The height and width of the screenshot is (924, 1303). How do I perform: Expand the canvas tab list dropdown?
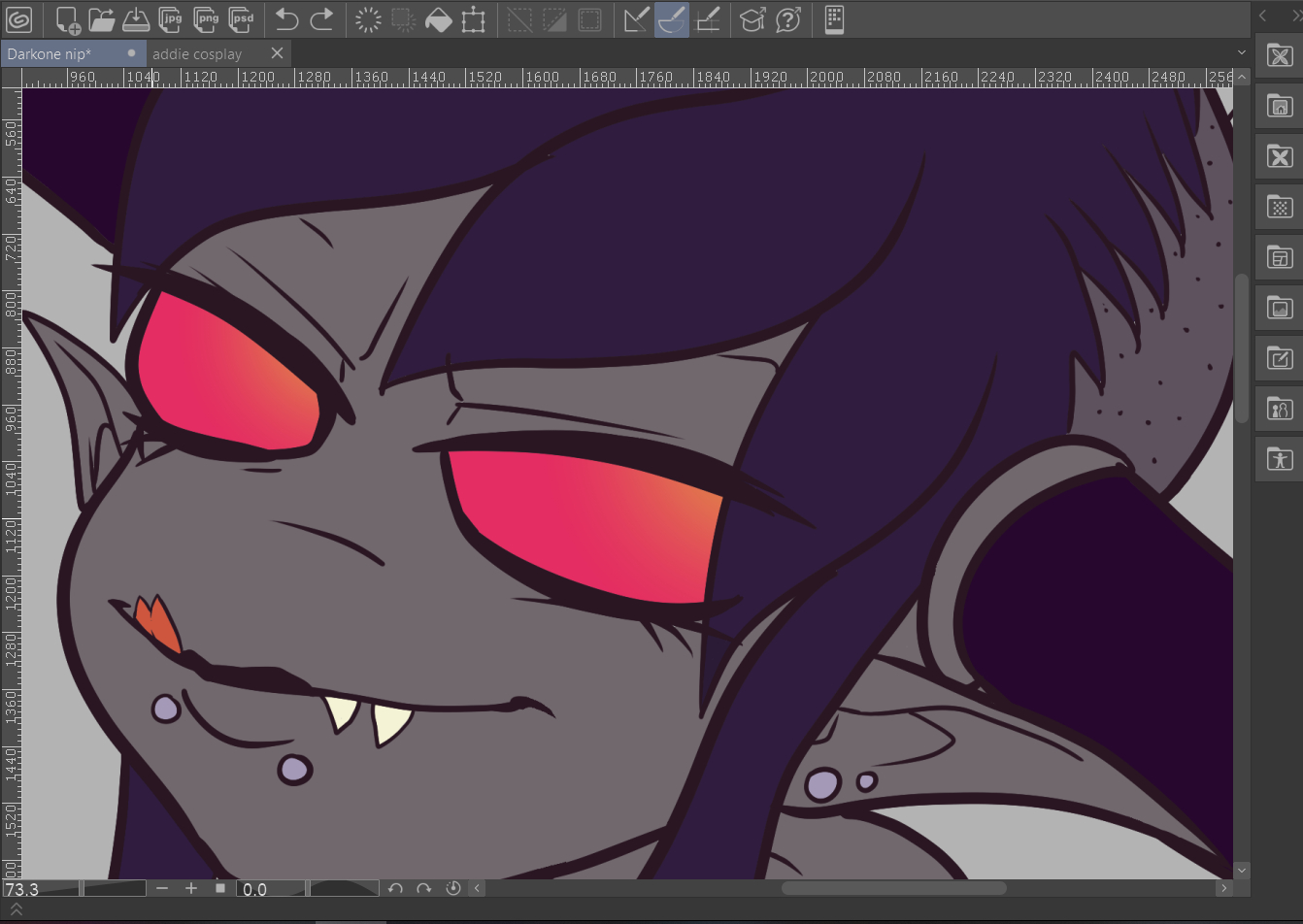click(1241, 53)
